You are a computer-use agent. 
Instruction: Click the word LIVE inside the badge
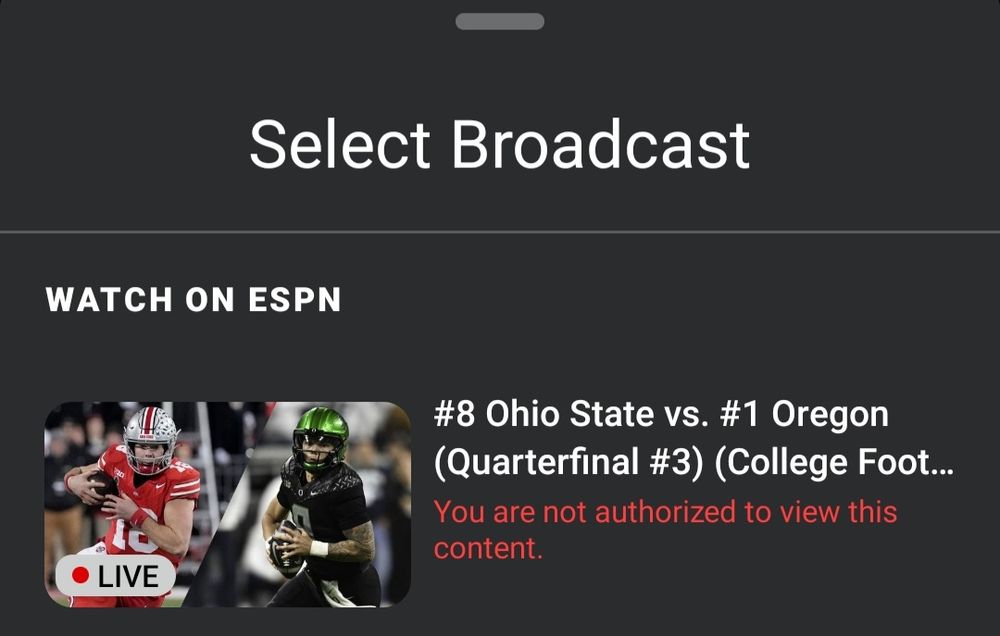tap(128, 576)
